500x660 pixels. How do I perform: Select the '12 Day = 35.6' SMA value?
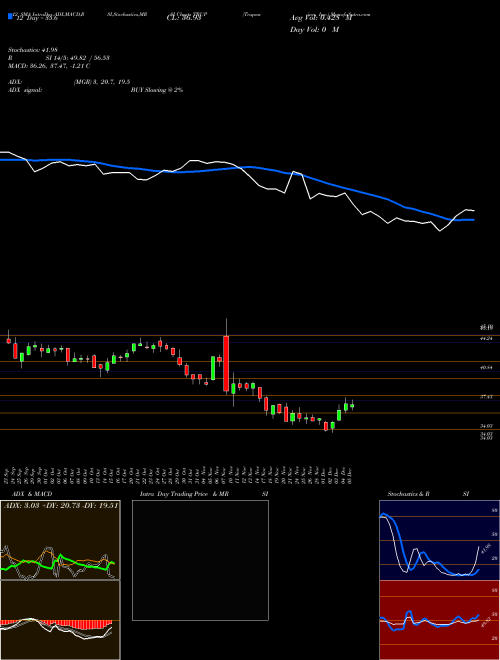coord(37,19)
